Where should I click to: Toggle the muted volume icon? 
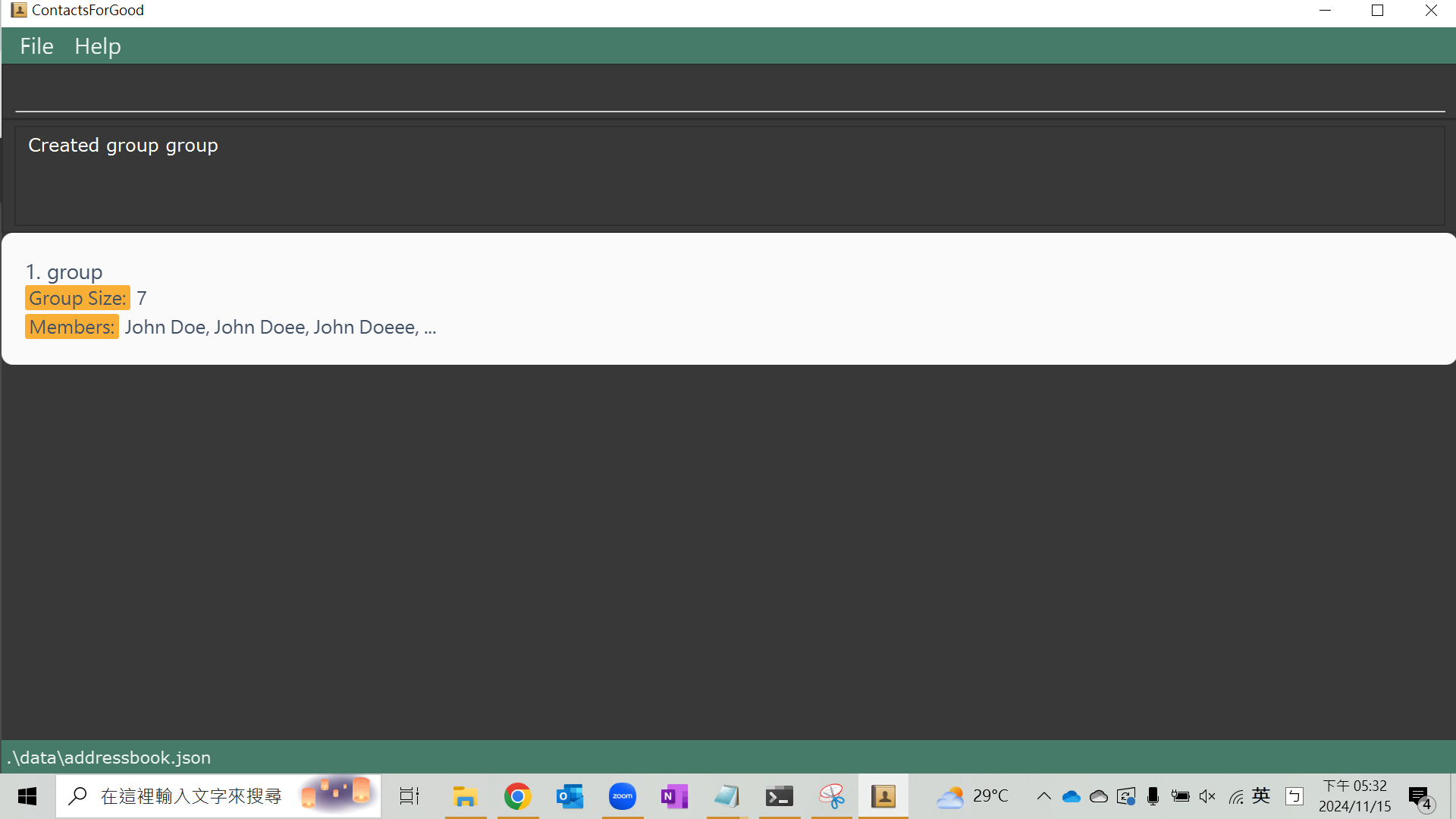pyautogui.click(x=1207, y=796)
